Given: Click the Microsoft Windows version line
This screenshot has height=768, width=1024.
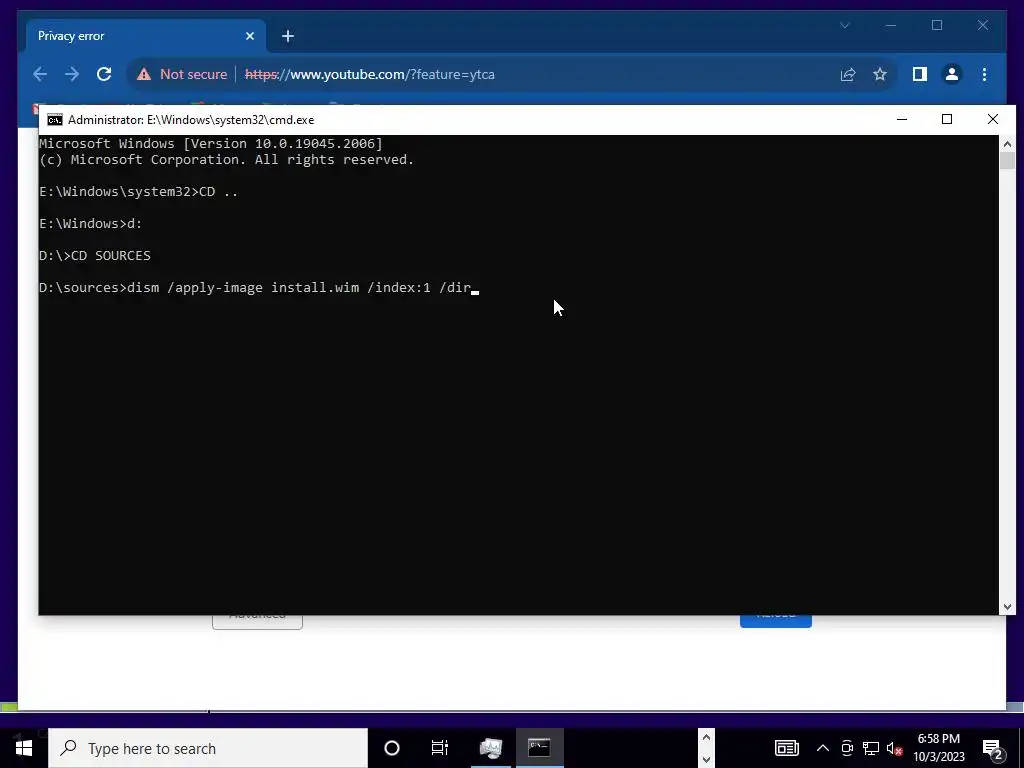Looking at the screenshot, I should [211, 144].
